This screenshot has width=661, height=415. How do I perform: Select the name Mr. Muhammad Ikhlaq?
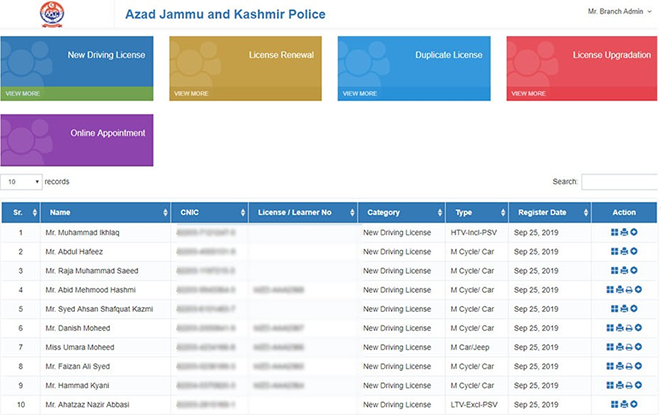(x=83, y=232)
